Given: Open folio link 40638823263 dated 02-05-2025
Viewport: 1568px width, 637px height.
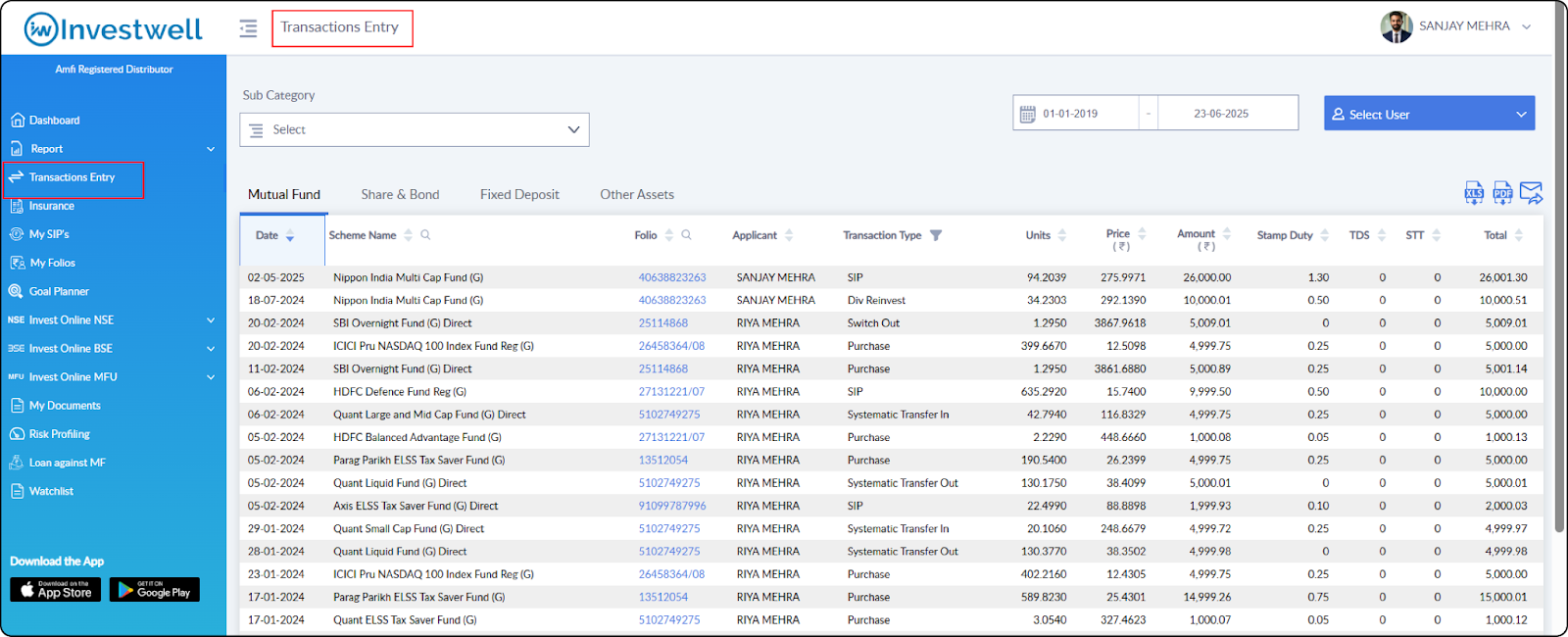Looking at the screenshot, I should pyautogui.click(x=672, y=277).
